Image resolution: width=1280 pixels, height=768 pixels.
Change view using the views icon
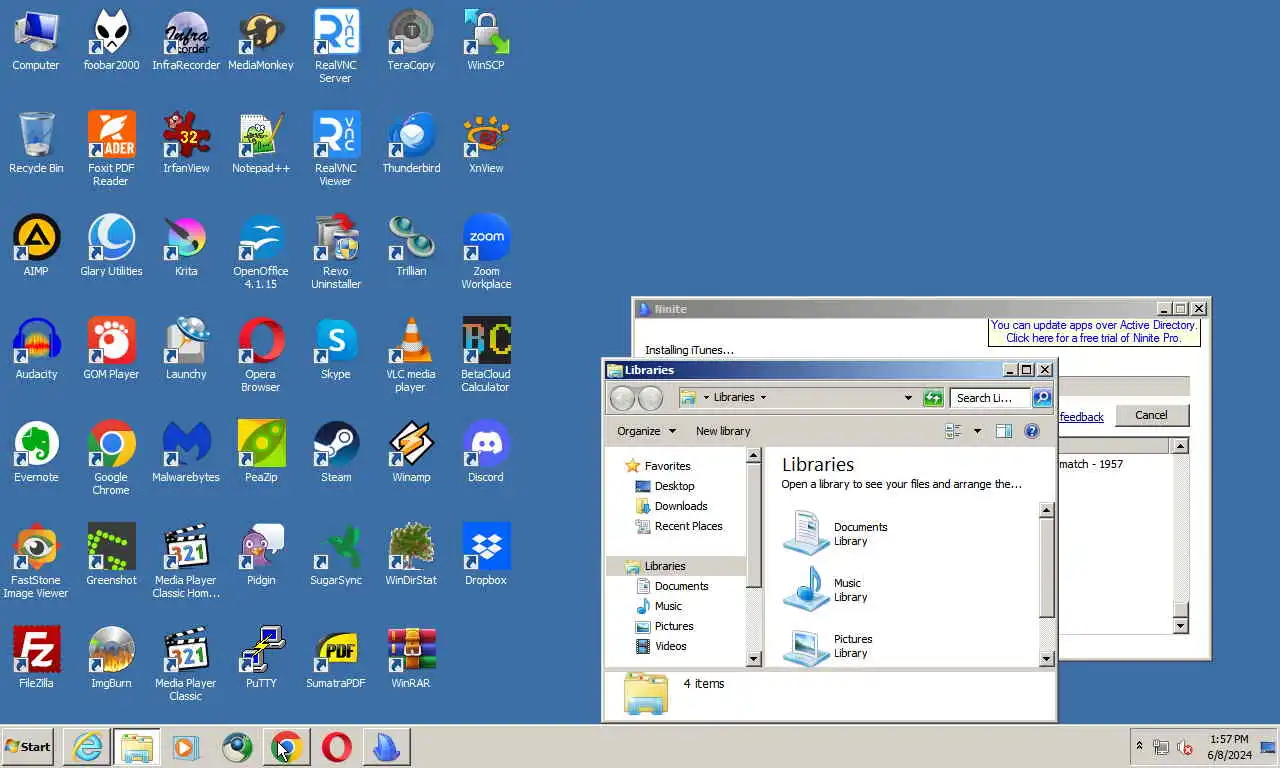(954, 431)
